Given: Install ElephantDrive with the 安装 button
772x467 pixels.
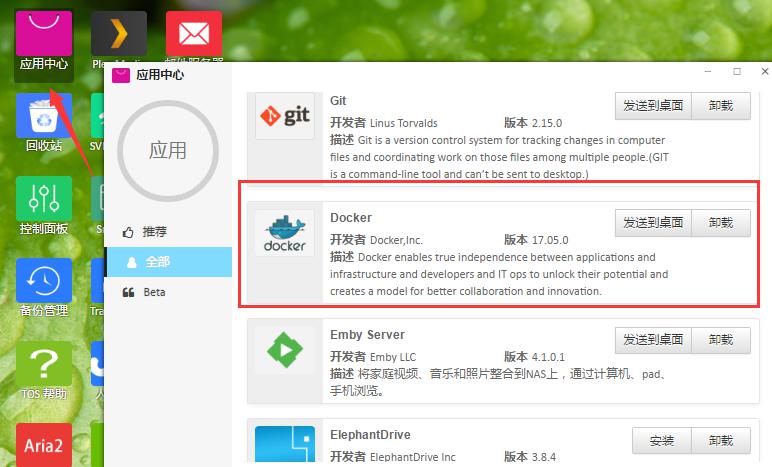Looking at the screenshot, I should point(662,440).
